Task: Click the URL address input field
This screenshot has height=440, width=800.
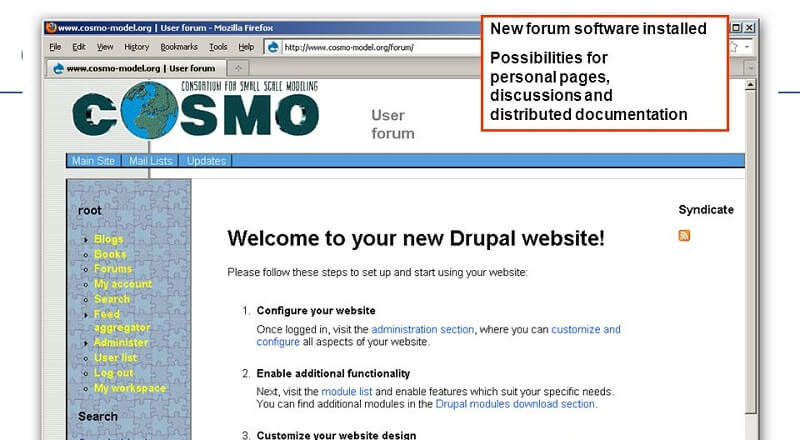Action: (x=380, y=47)
